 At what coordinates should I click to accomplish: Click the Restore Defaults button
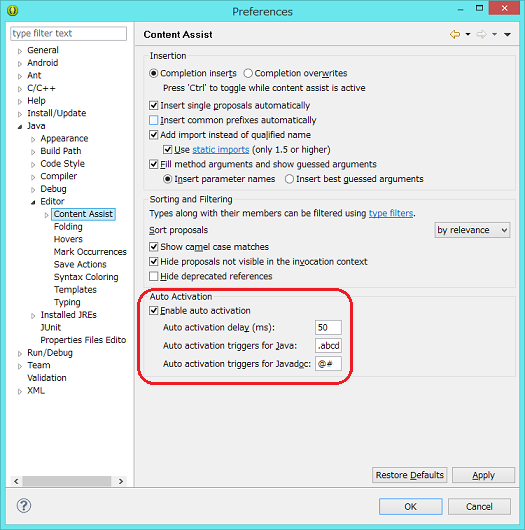pos(409,475)
